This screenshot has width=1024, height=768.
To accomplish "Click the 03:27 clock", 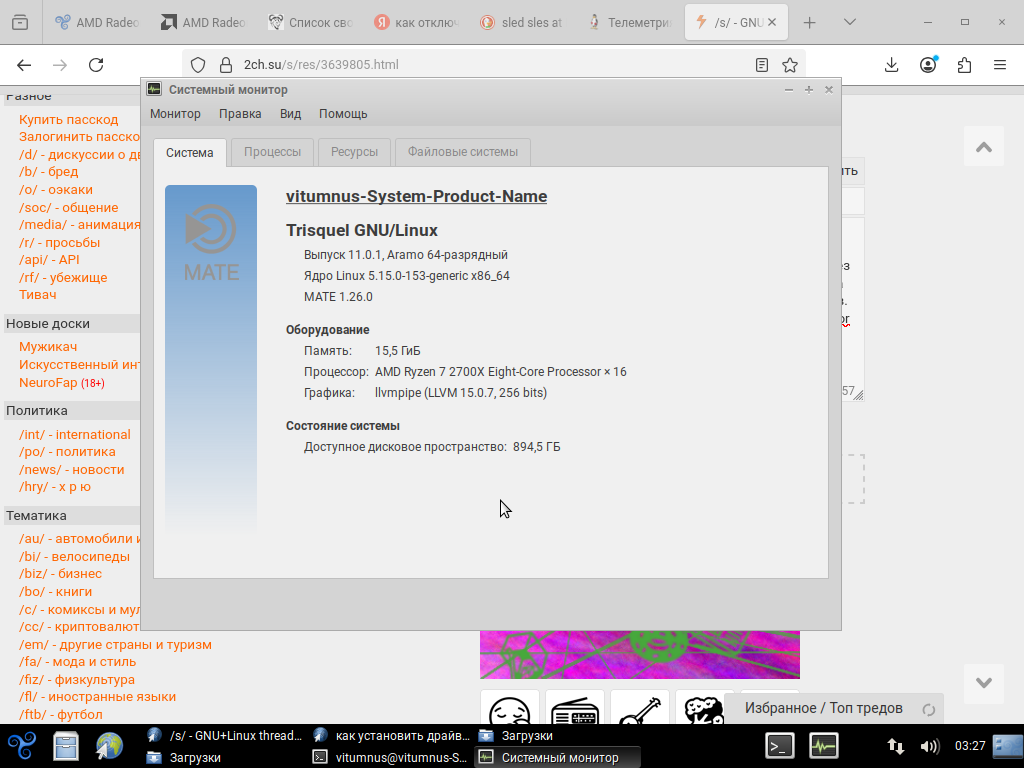I will [x=970, y=746].
